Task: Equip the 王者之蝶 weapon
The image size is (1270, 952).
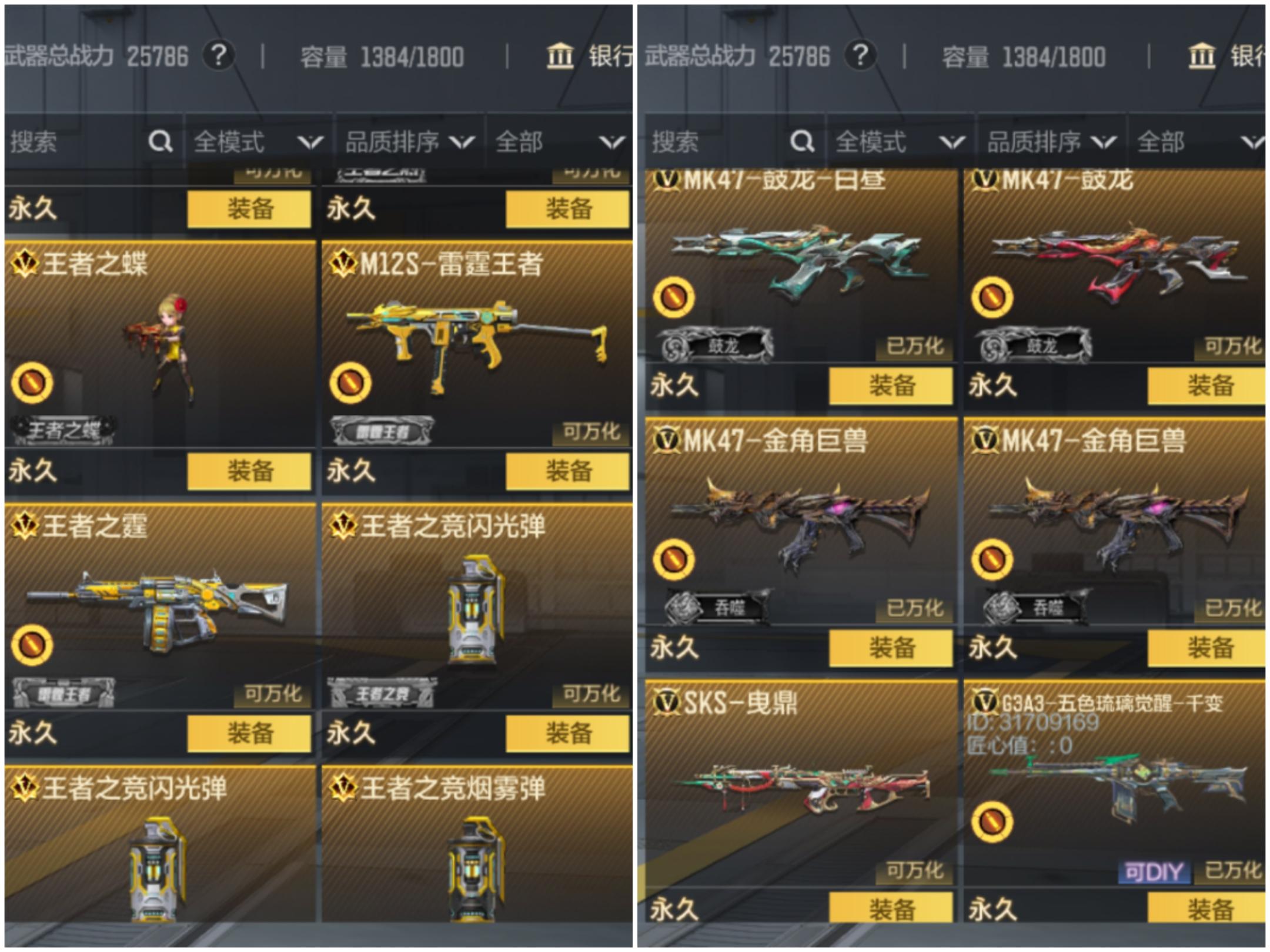Action: point(249,471)
